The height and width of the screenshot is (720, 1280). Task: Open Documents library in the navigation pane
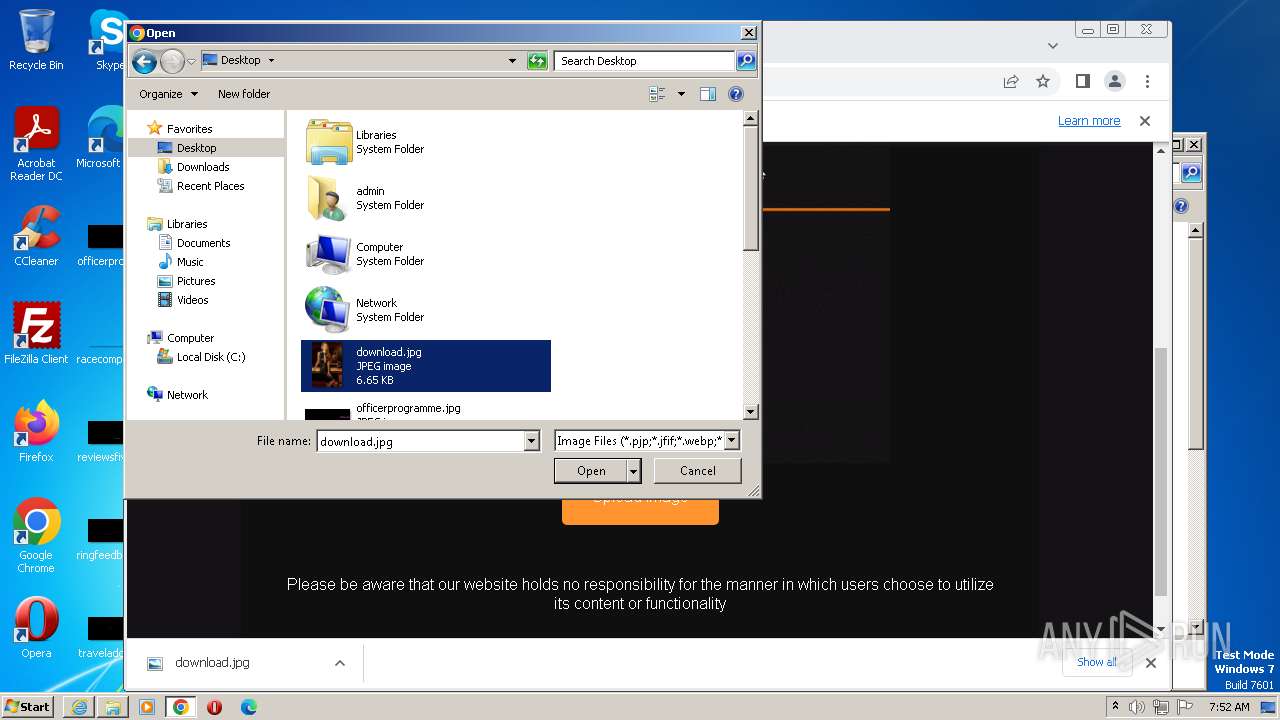pos(203,243)
